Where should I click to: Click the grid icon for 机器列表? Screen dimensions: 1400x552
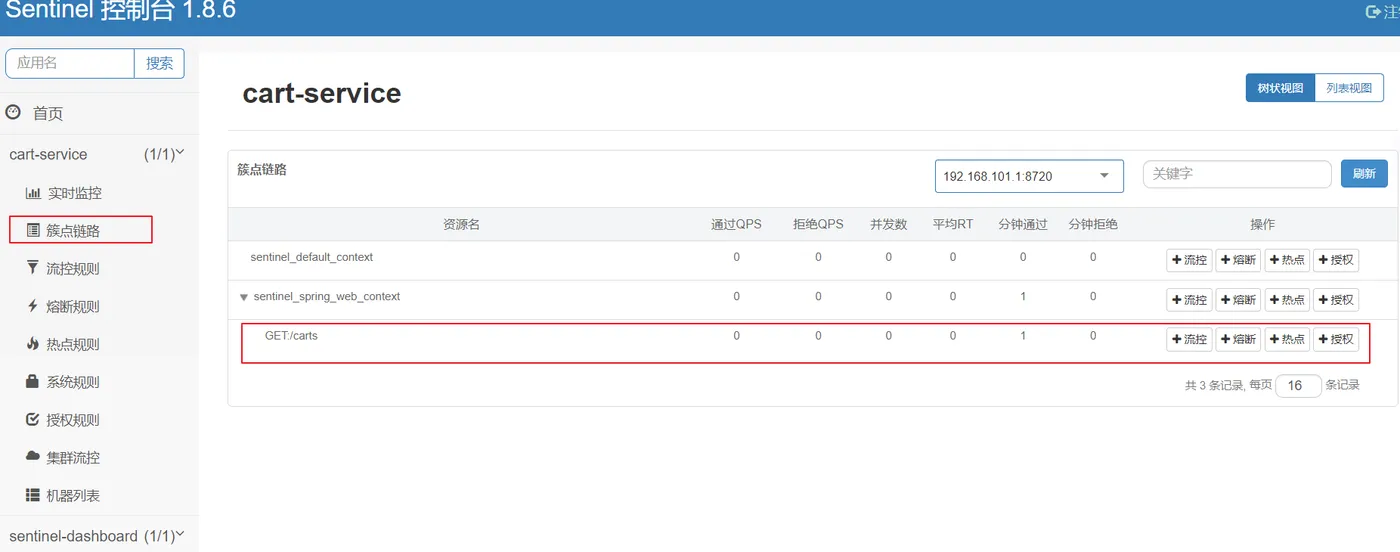33,495
